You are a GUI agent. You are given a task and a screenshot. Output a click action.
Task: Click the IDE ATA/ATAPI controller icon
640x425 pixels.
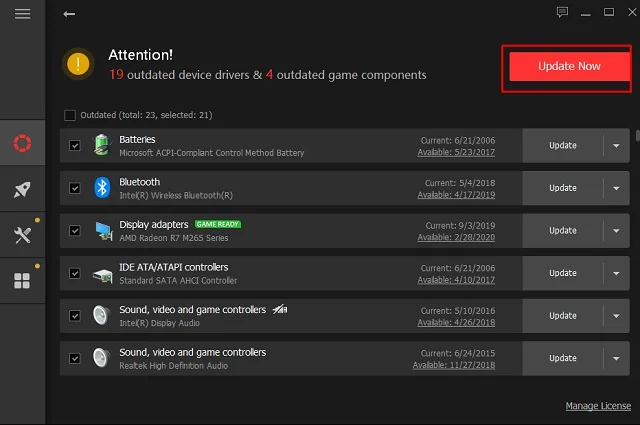(102, 276)
